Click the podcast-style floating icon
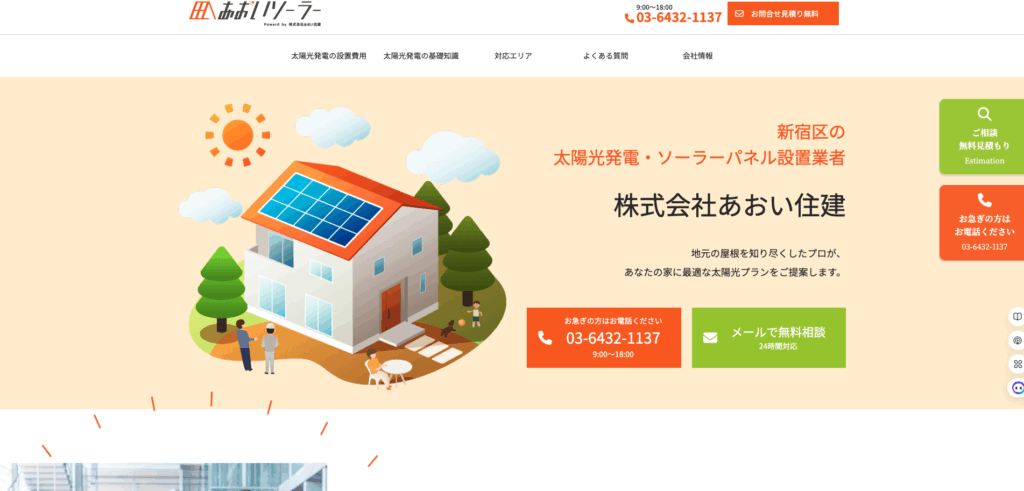Screen dimensions: 1024x491 click(1017, 340)
